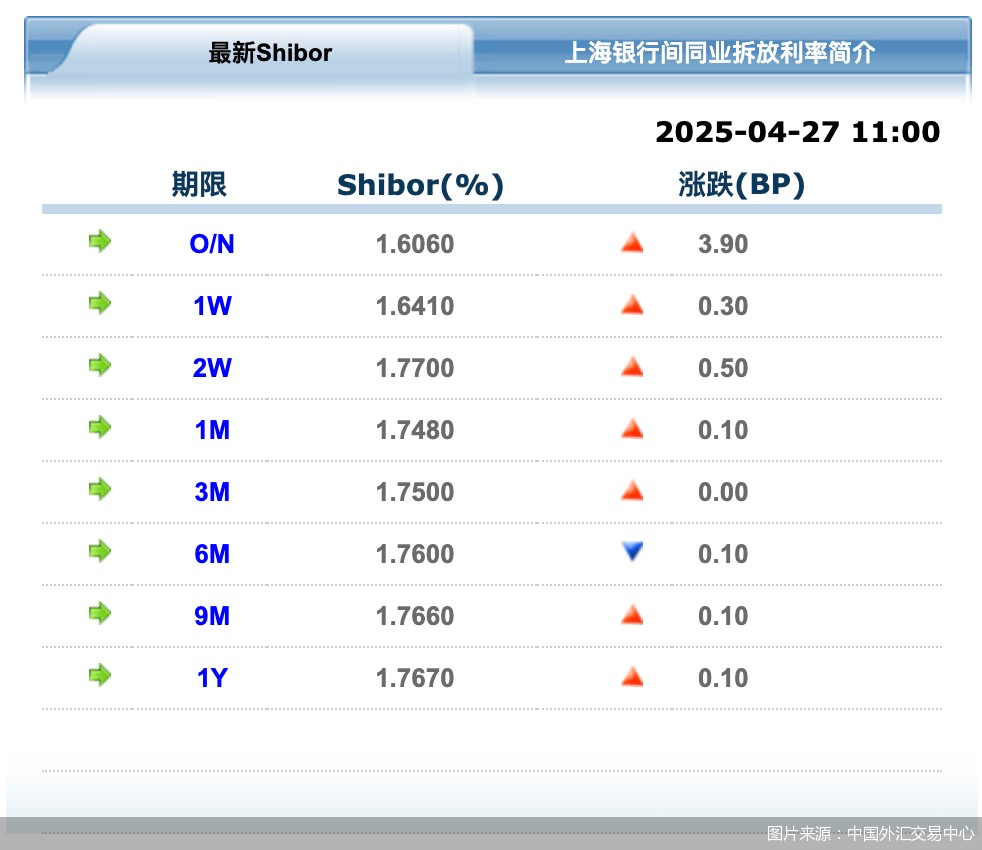The width and height of the screenshot is (982, 850).
Task: Click the 图片来源：中国外汇交易中心 caption
Action: (x=870, y=833)
